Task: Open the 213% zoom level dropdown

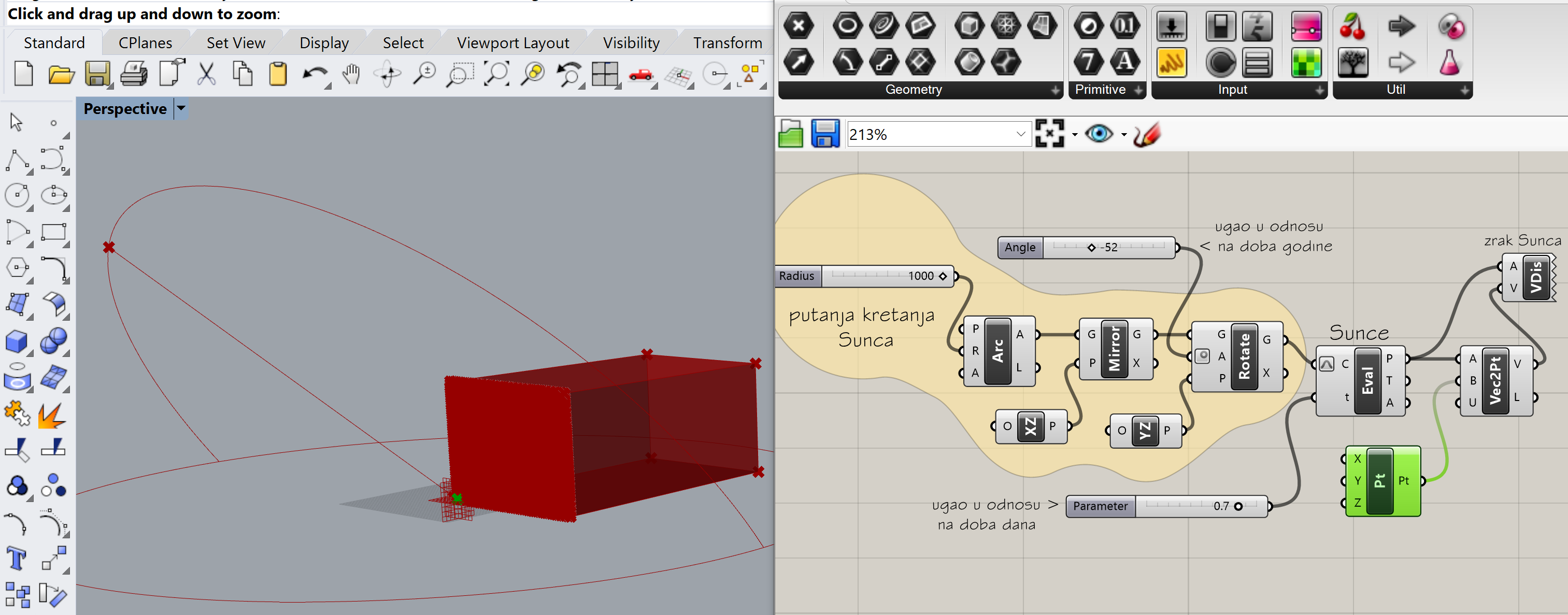Action: tap(1021, 134)
